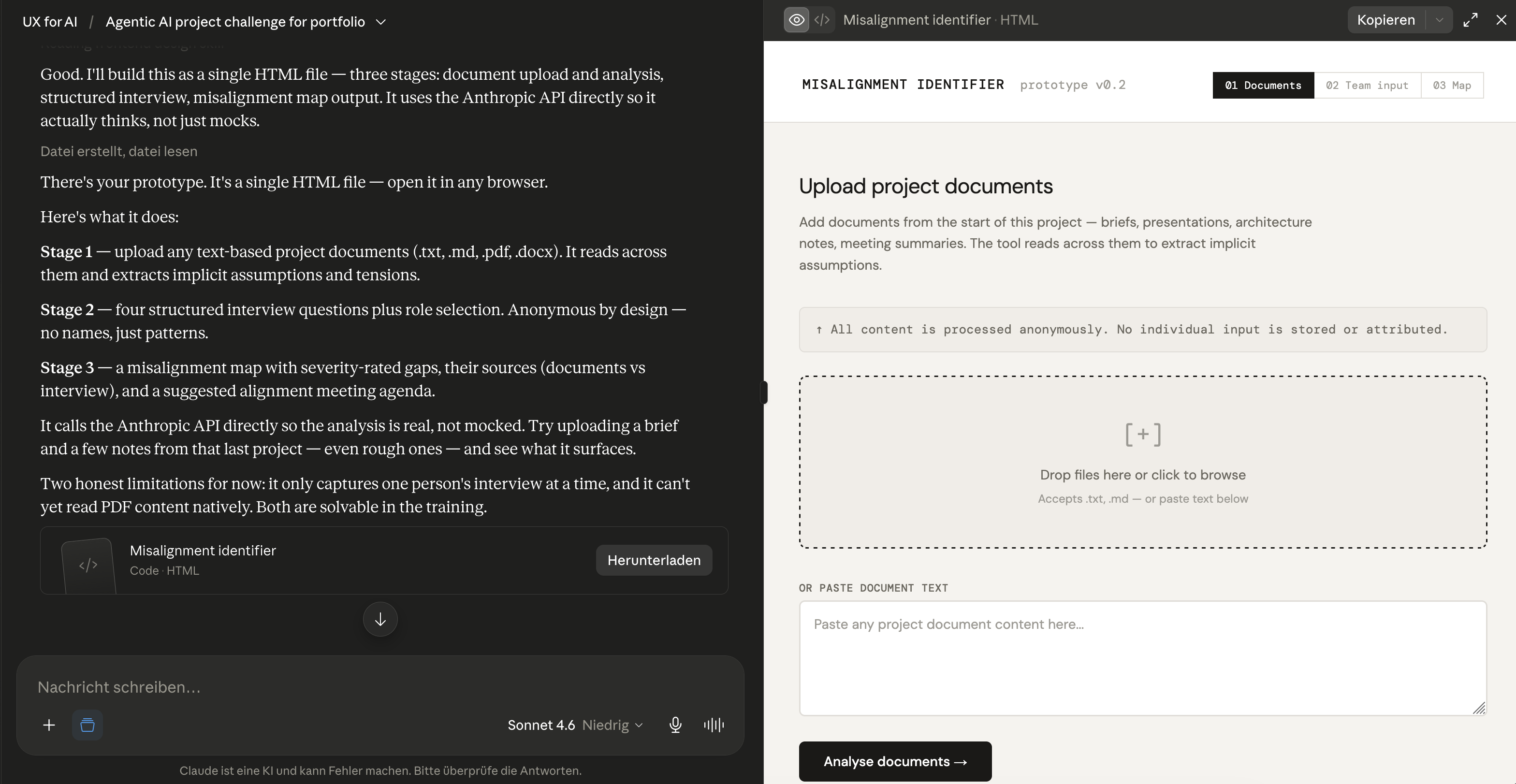Start dictation with the microphone icon
Viewport: 1516px width, 784px height.
676,725
